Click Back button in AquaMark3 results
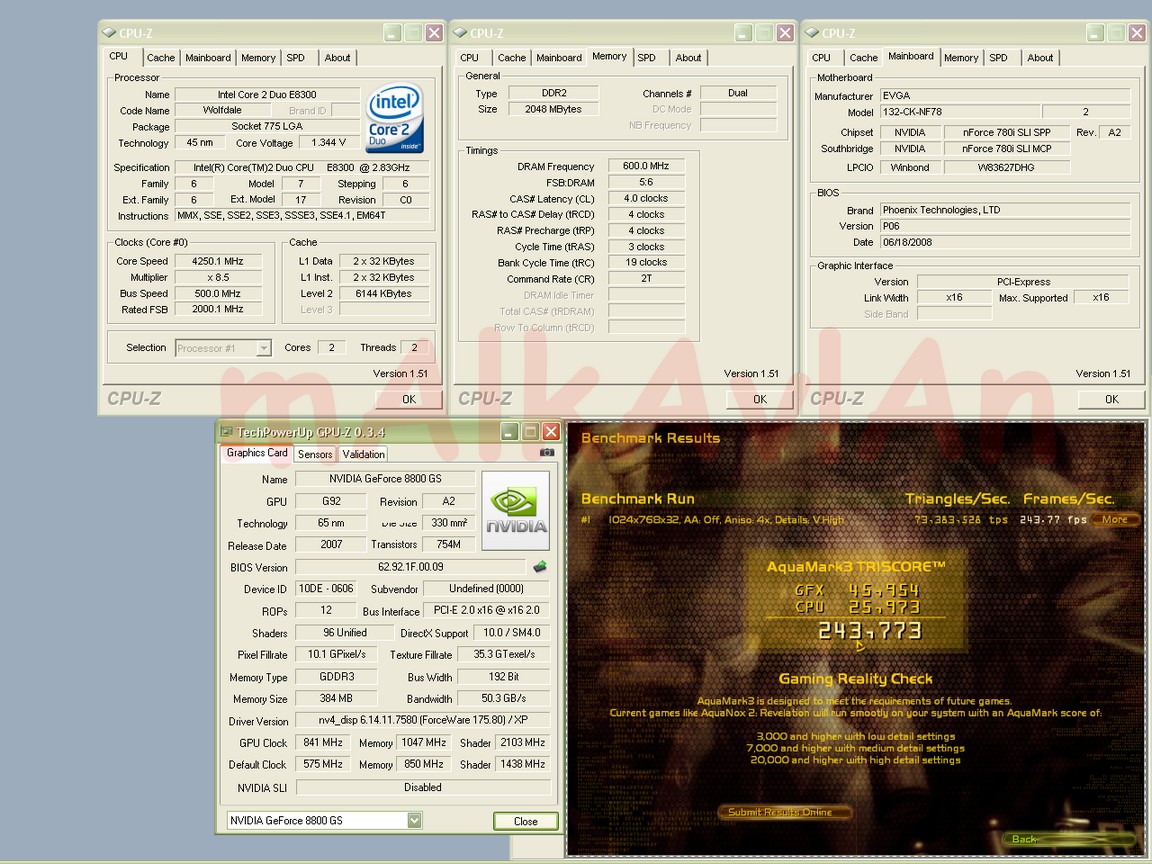The height and width of the screenshot is (864, 1152). [x=1067, y=839]
